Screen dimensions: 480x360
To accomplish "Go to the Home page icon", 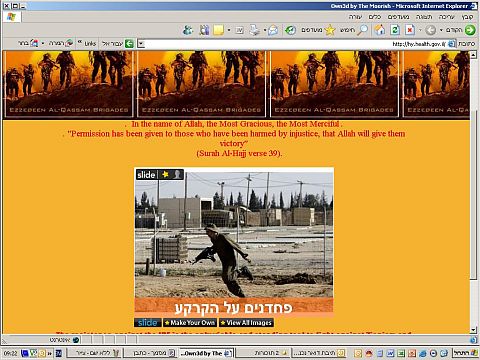I will pyautogui.click(x=379, y=30).
